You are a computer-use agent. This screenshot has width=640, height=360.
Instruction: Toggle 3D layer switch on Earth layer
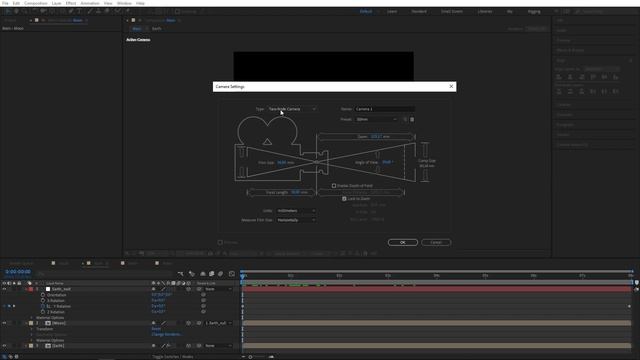189,346
